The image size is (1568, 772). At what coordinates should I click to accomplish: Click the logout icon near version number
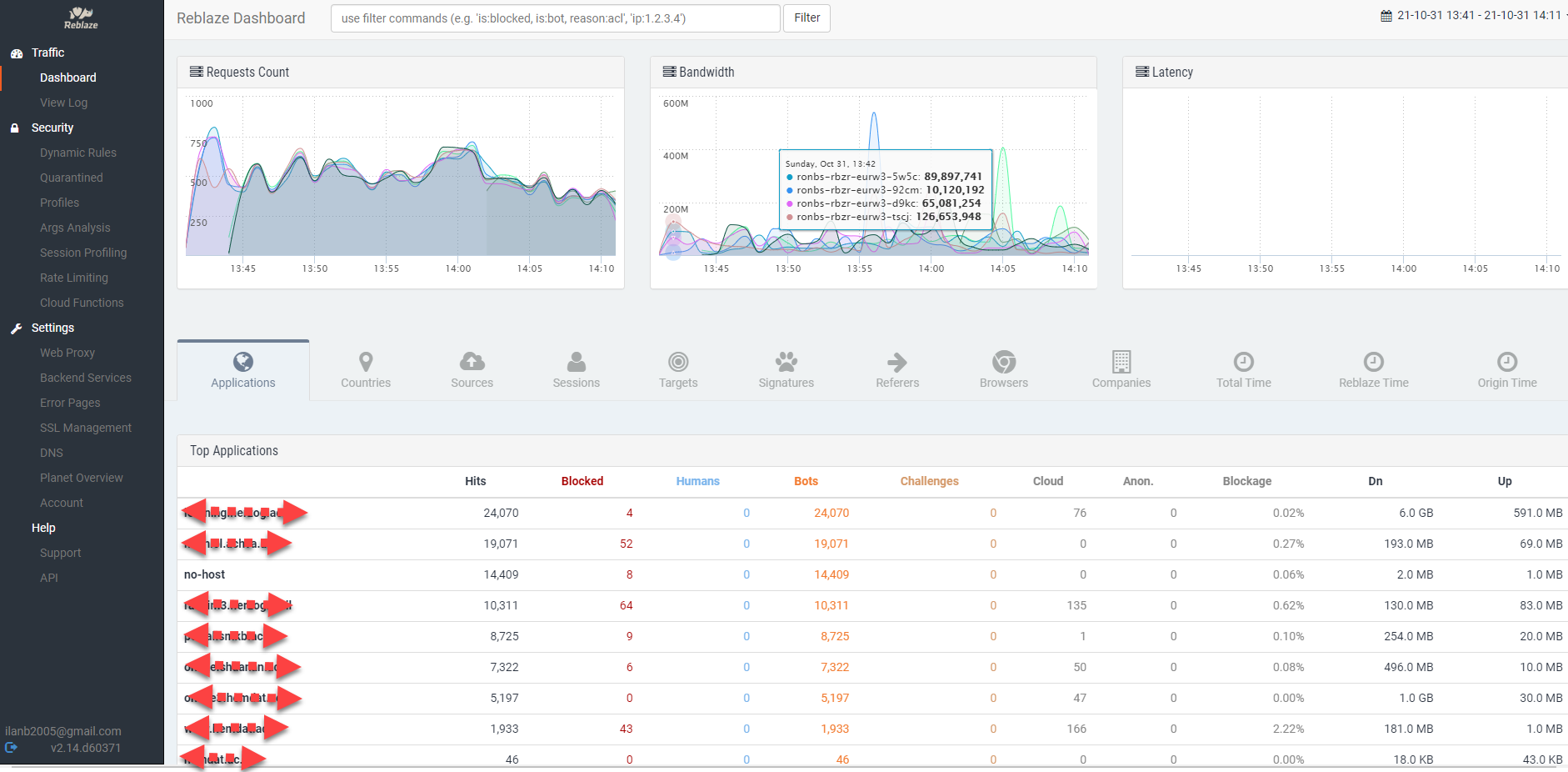[11, 748]
